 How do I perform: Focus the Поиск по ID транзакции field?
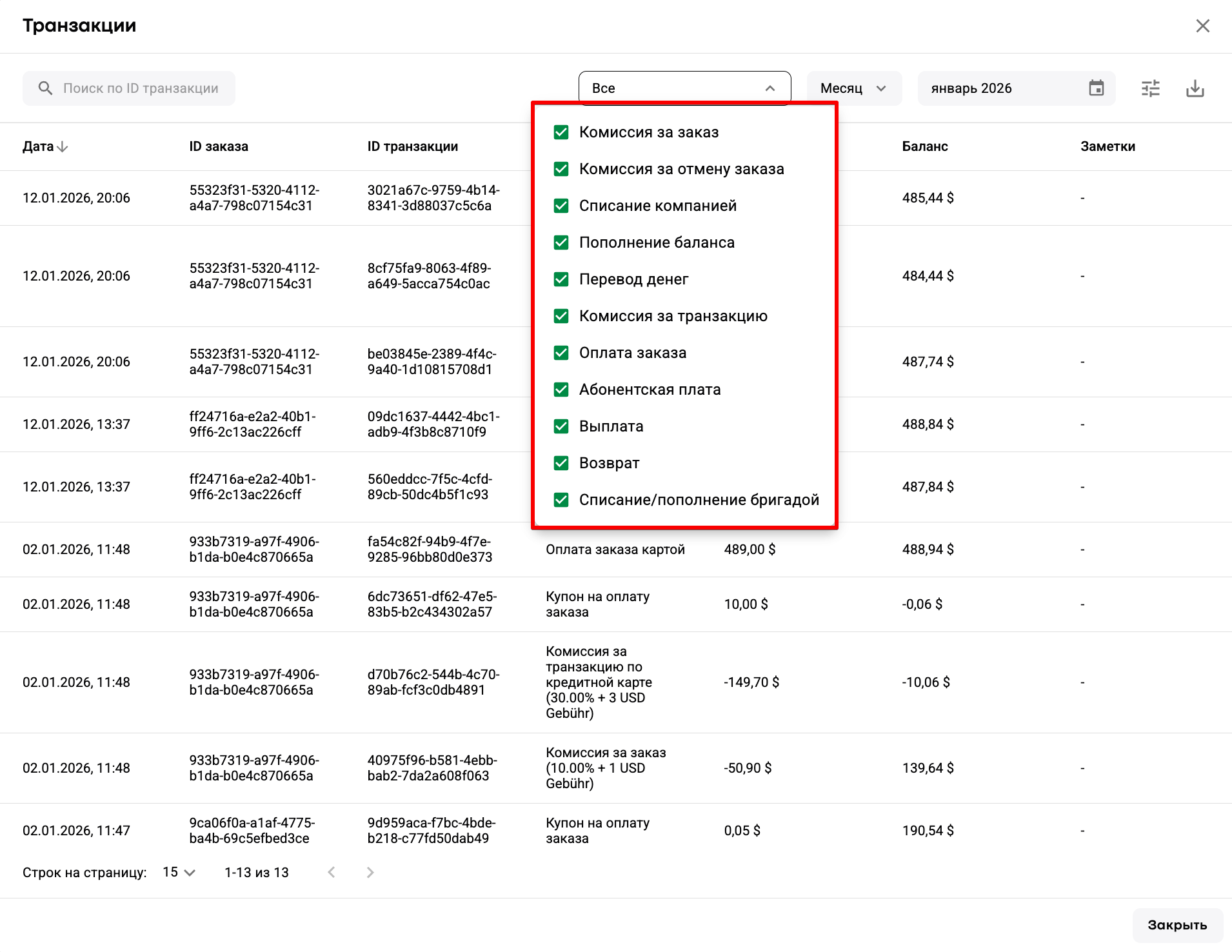129,88
